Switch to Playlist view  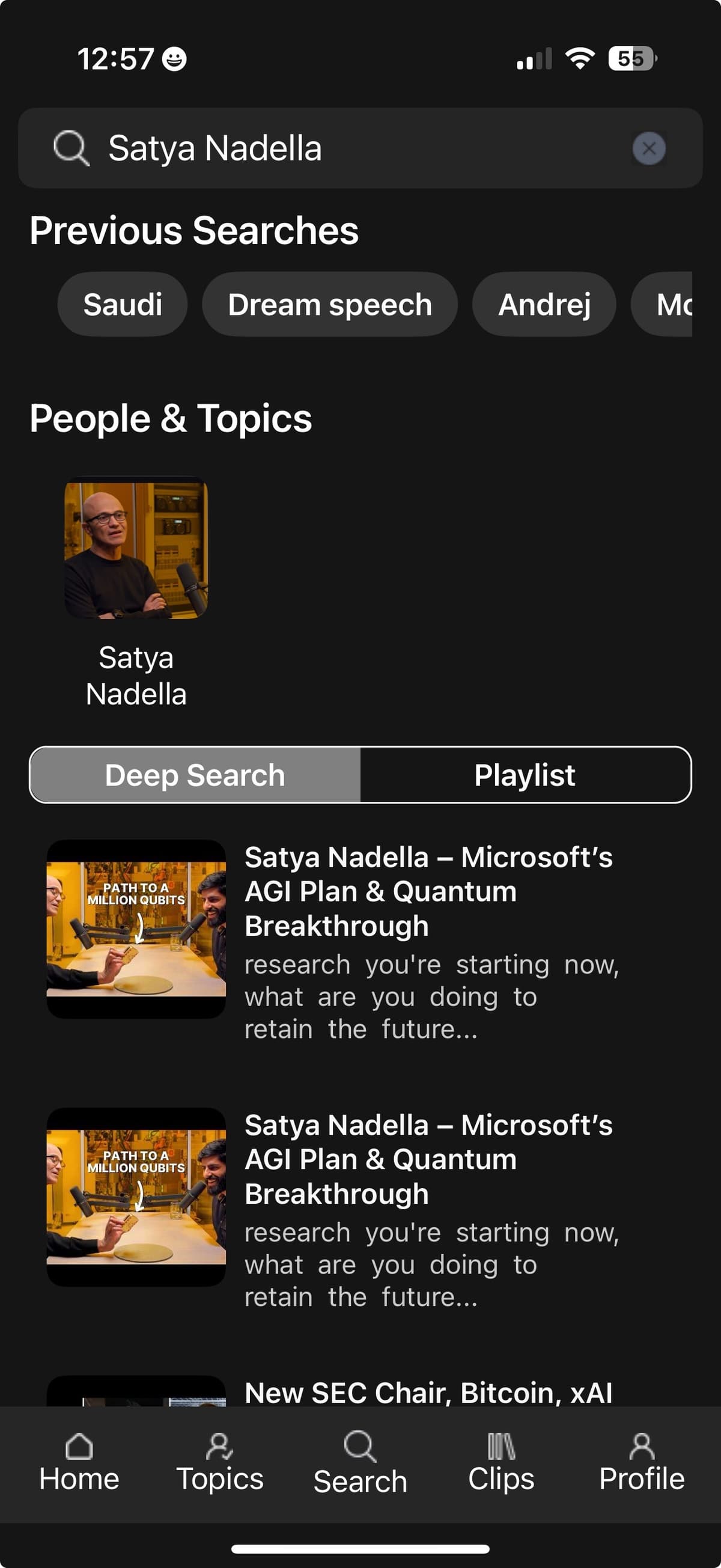525,775
